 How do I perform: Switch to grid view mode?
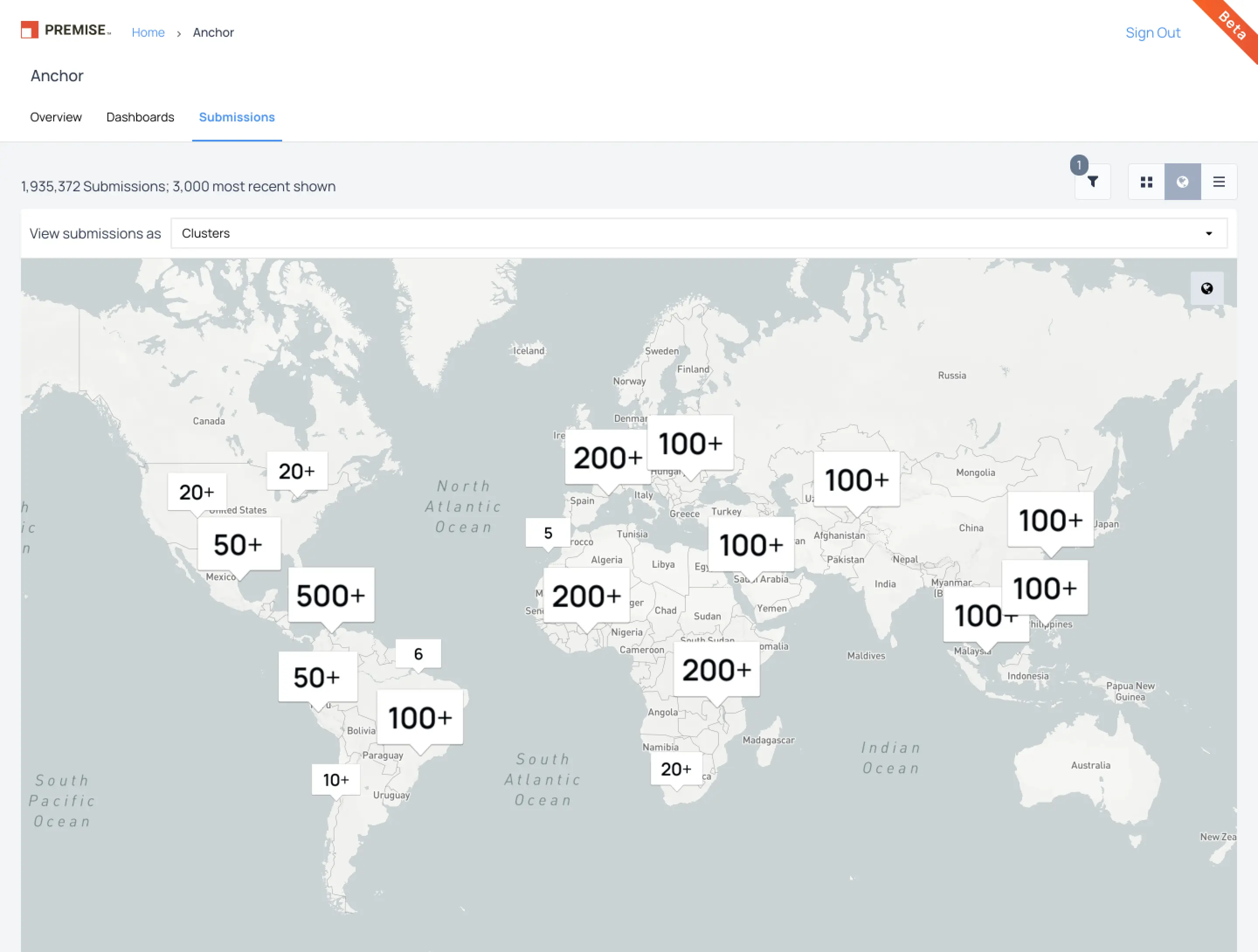1146,181
